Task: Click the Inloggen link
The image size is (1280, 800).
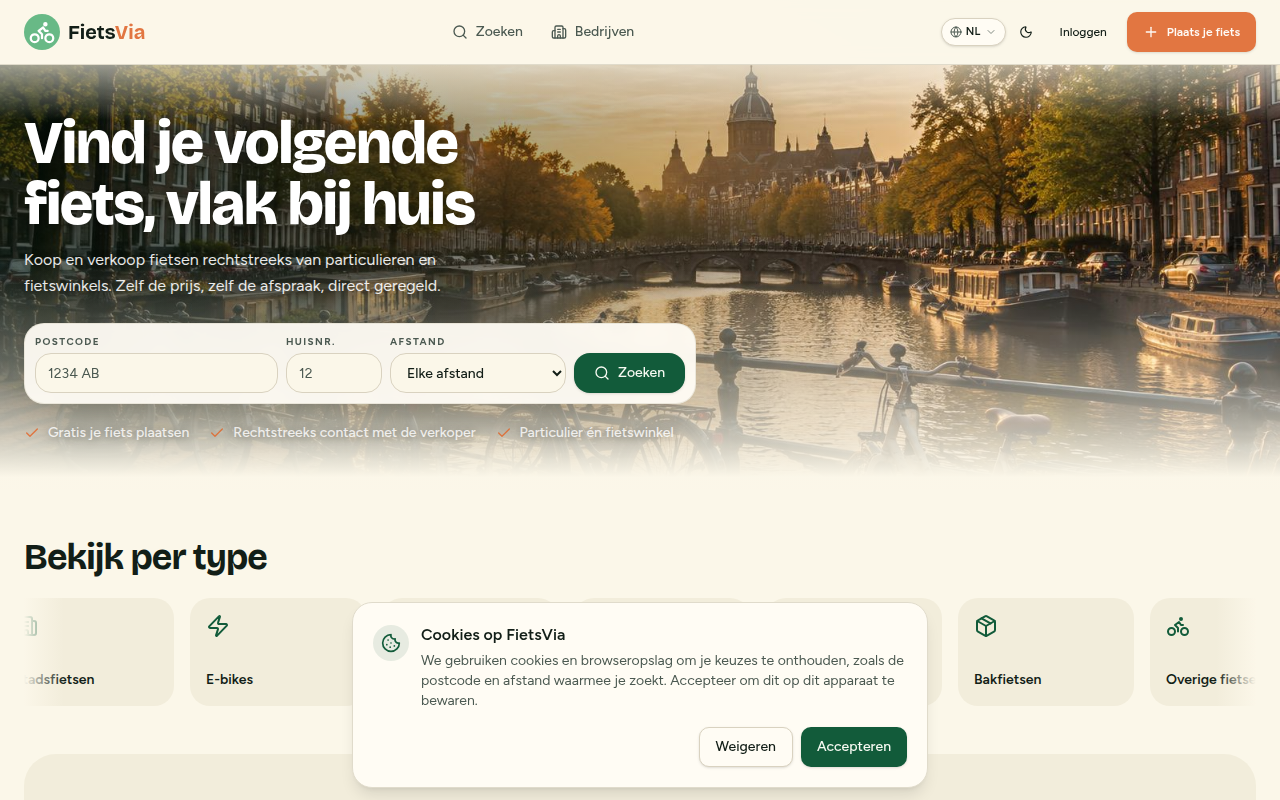Action: (1083, 32)
